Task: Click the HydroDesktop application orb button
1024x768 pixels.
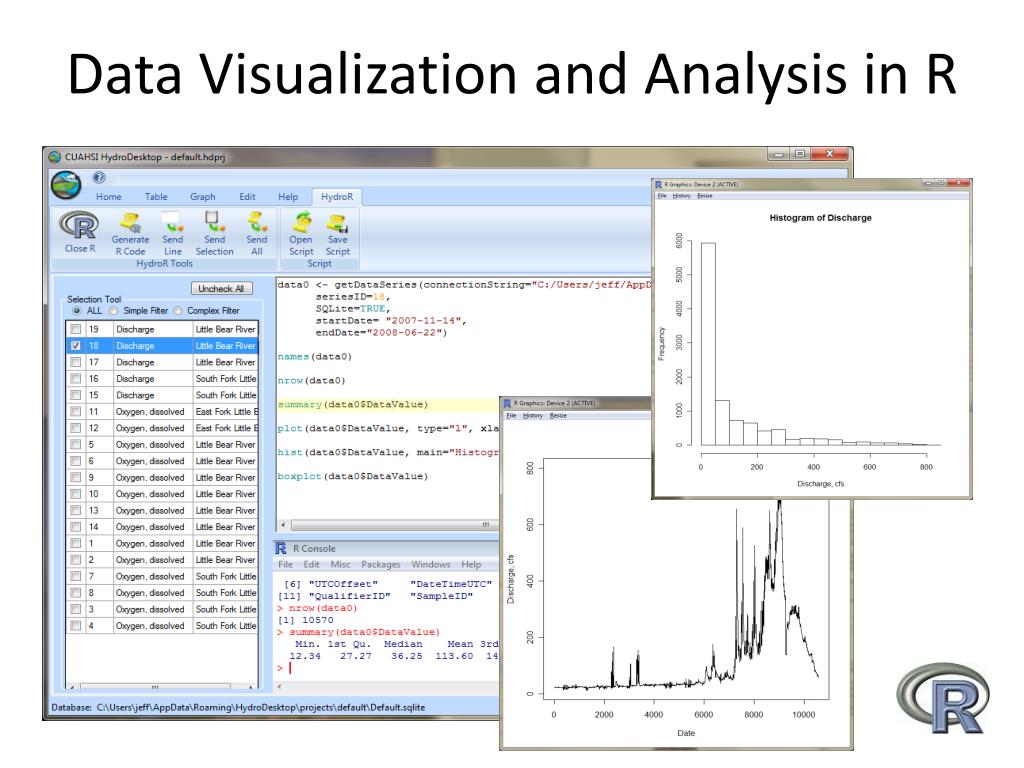Action: coord(66,184)
